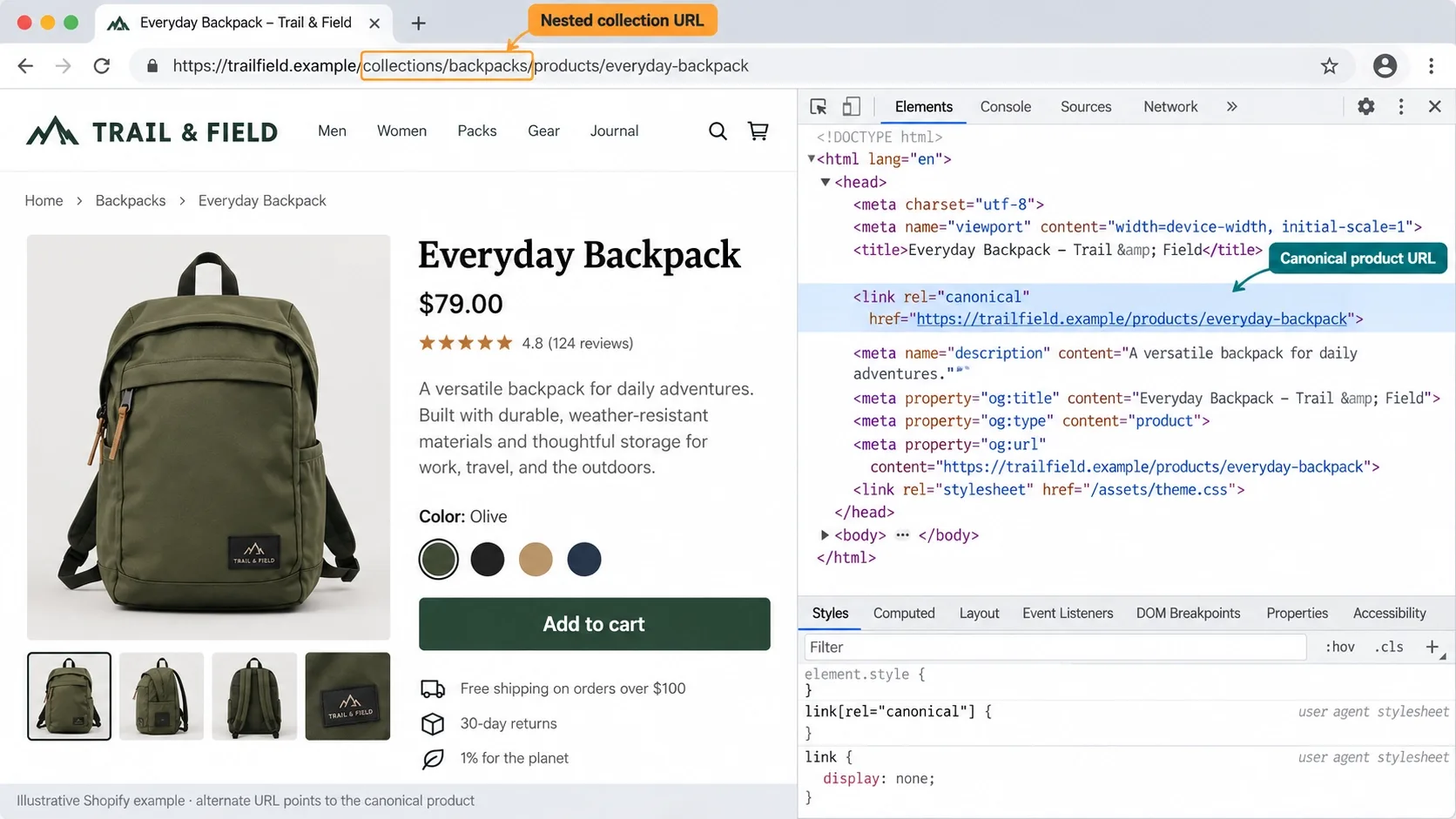
Task: Close the DevTools panel
Action: pos(1435,106)
